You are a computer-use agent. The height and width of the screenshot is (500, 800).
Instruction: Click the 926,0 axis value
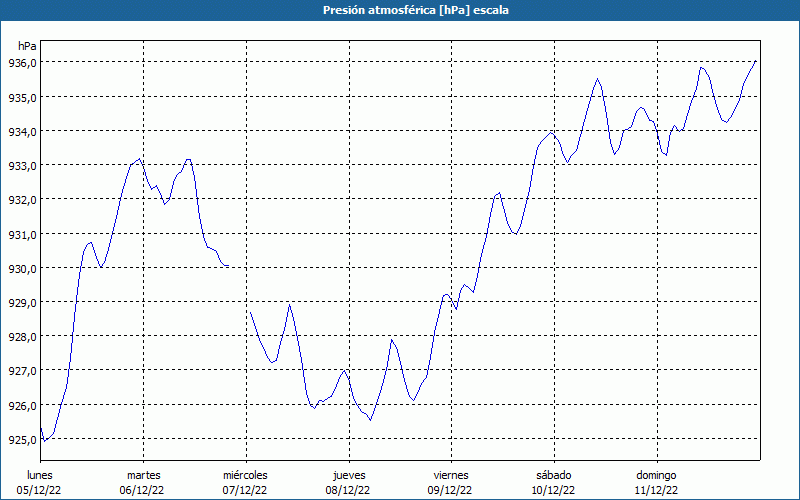point(22,406)
